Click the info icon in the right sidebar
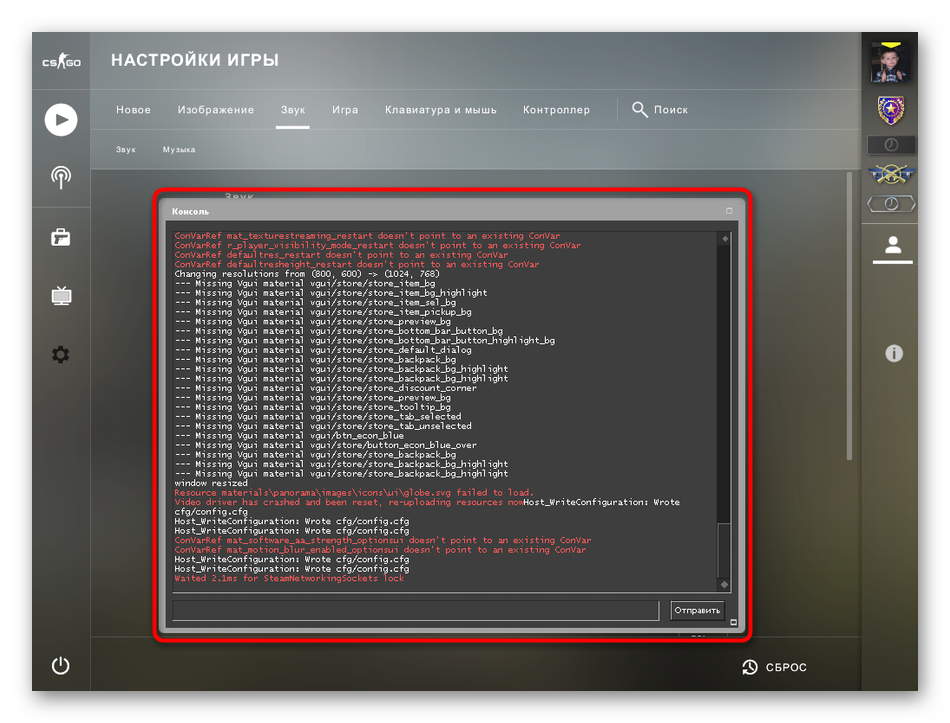The image size is (950, 723). click(894, 353)
